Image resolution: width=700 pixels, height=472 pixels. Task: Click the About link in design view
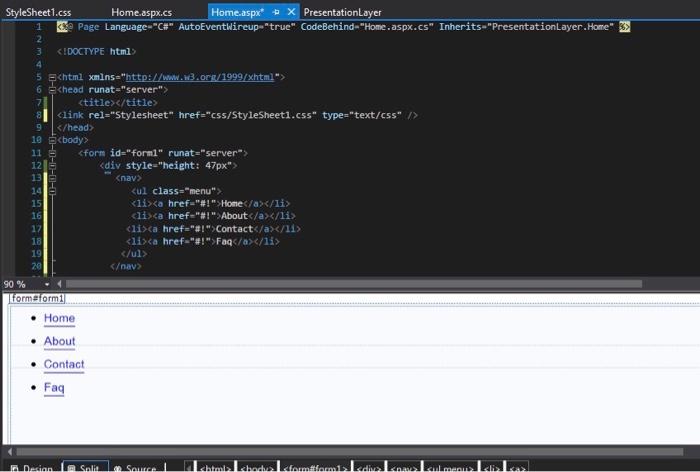(59, 341)
